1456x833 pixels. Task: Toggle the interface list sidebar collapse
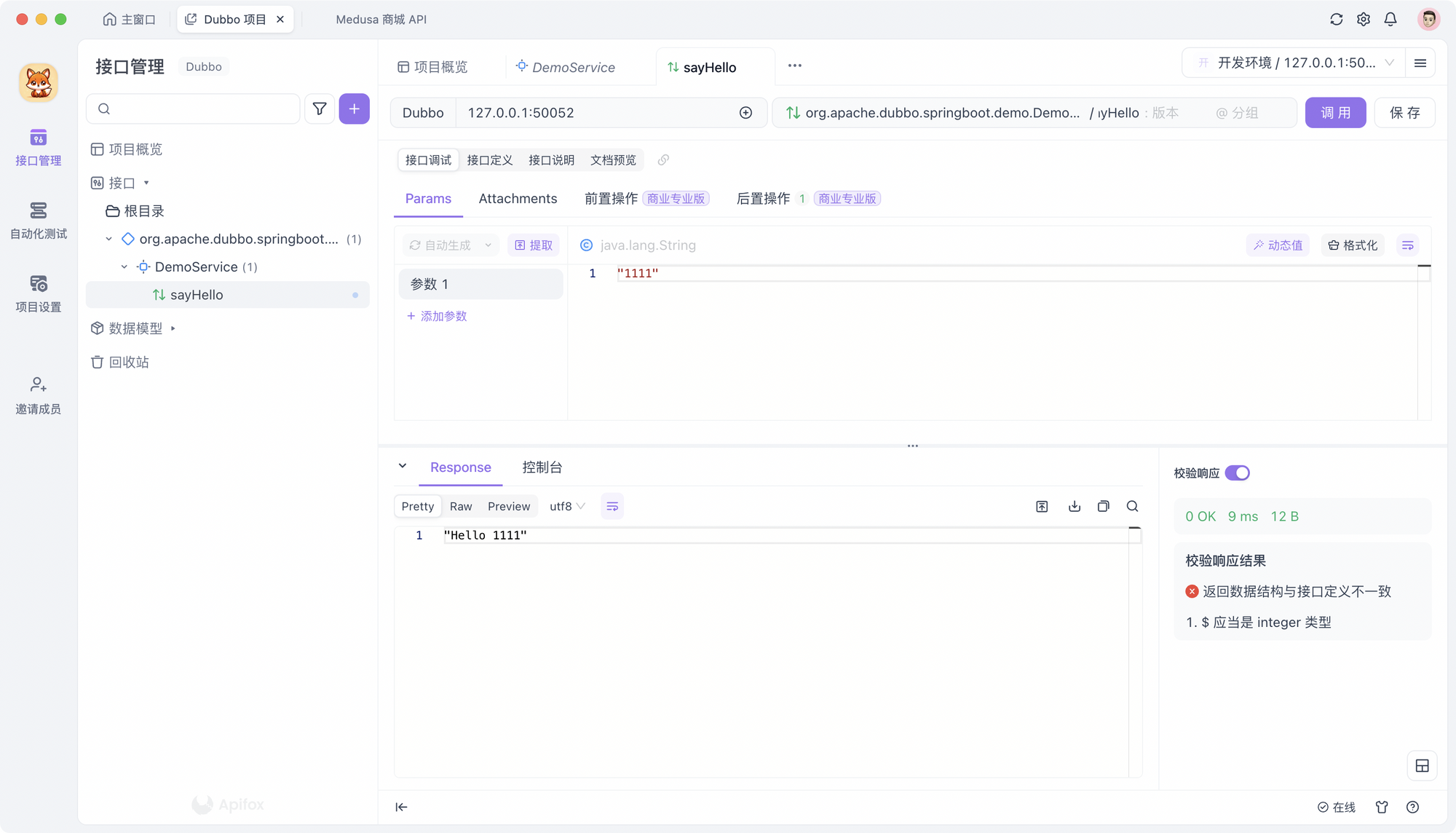401,806
